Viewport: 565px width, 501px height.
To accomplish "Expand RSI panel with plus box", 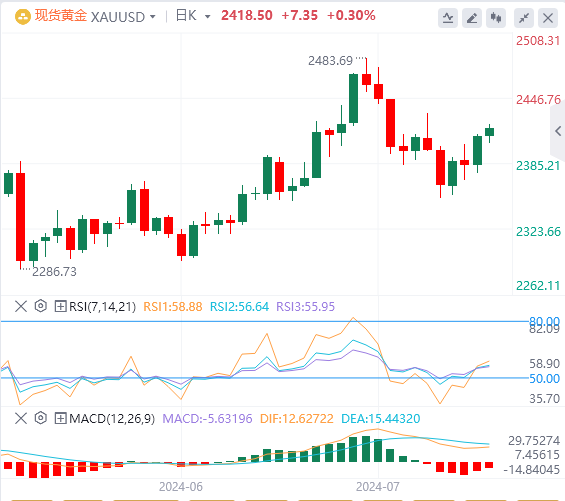I will 60,307.
